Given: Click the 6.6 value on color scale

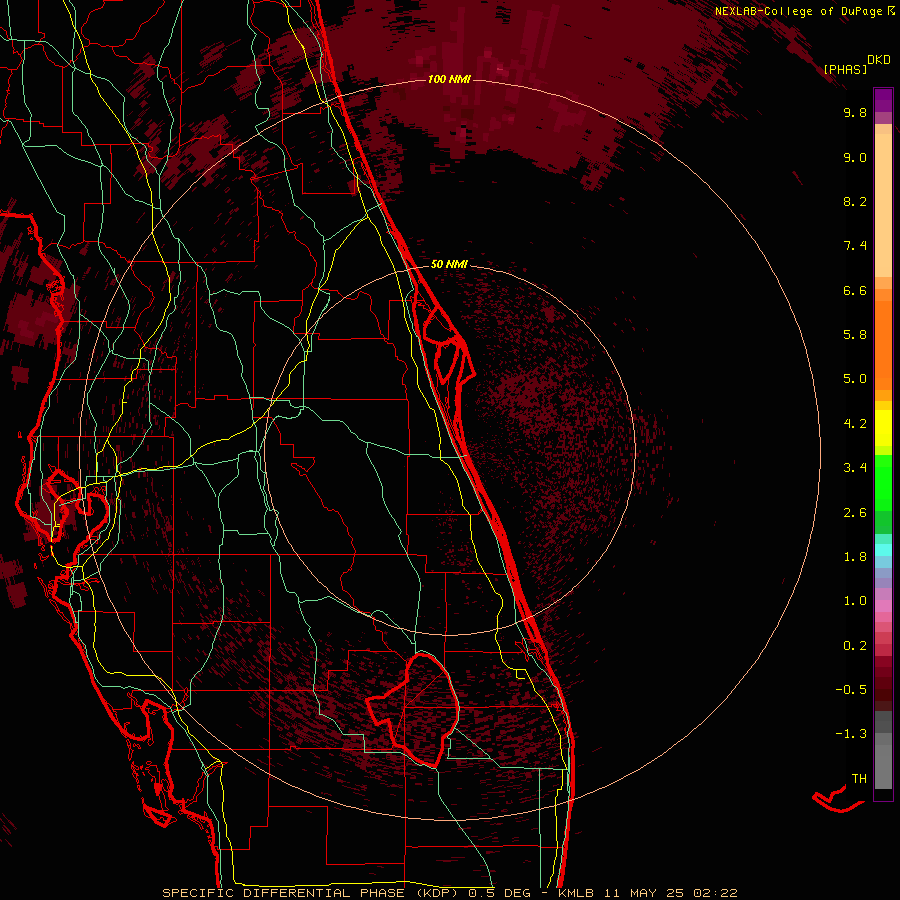Looking at the screenshot, I should click(x=855, y=290).
